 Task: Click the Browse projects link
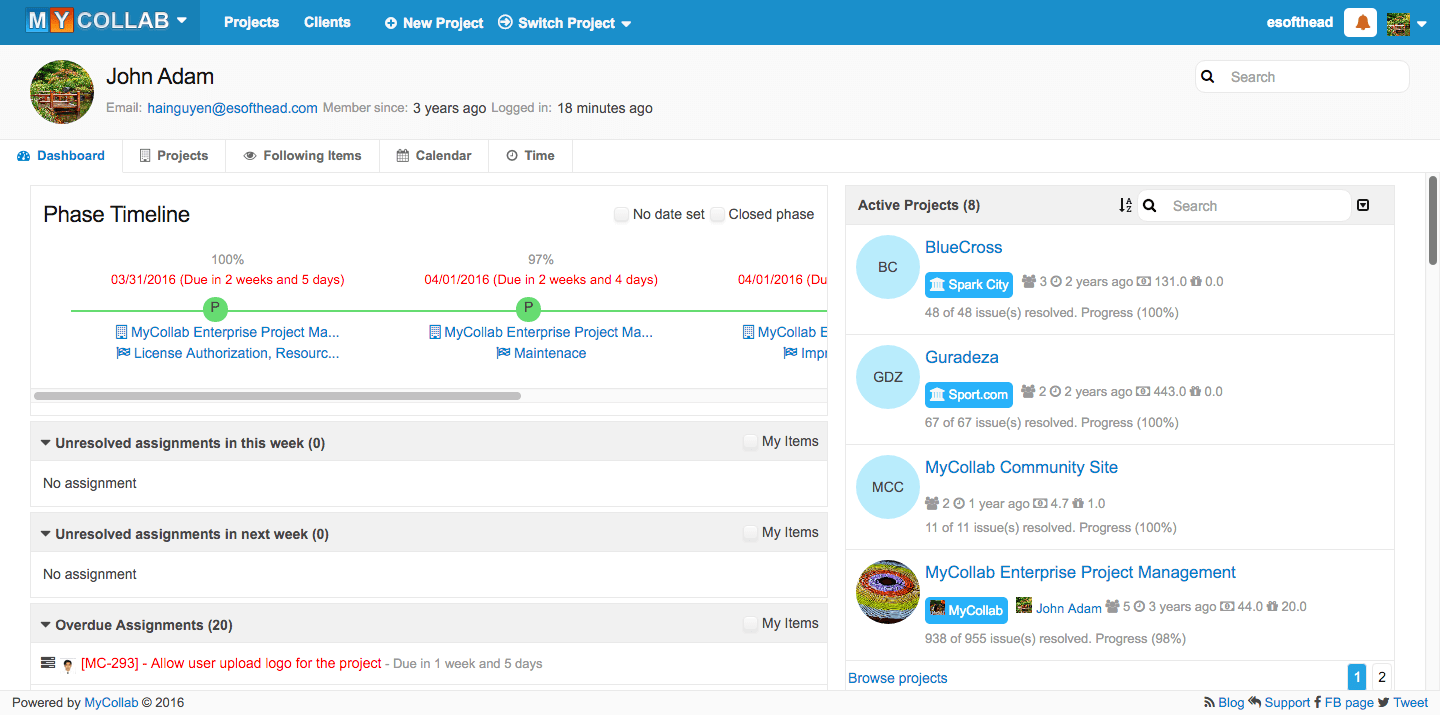897,678
